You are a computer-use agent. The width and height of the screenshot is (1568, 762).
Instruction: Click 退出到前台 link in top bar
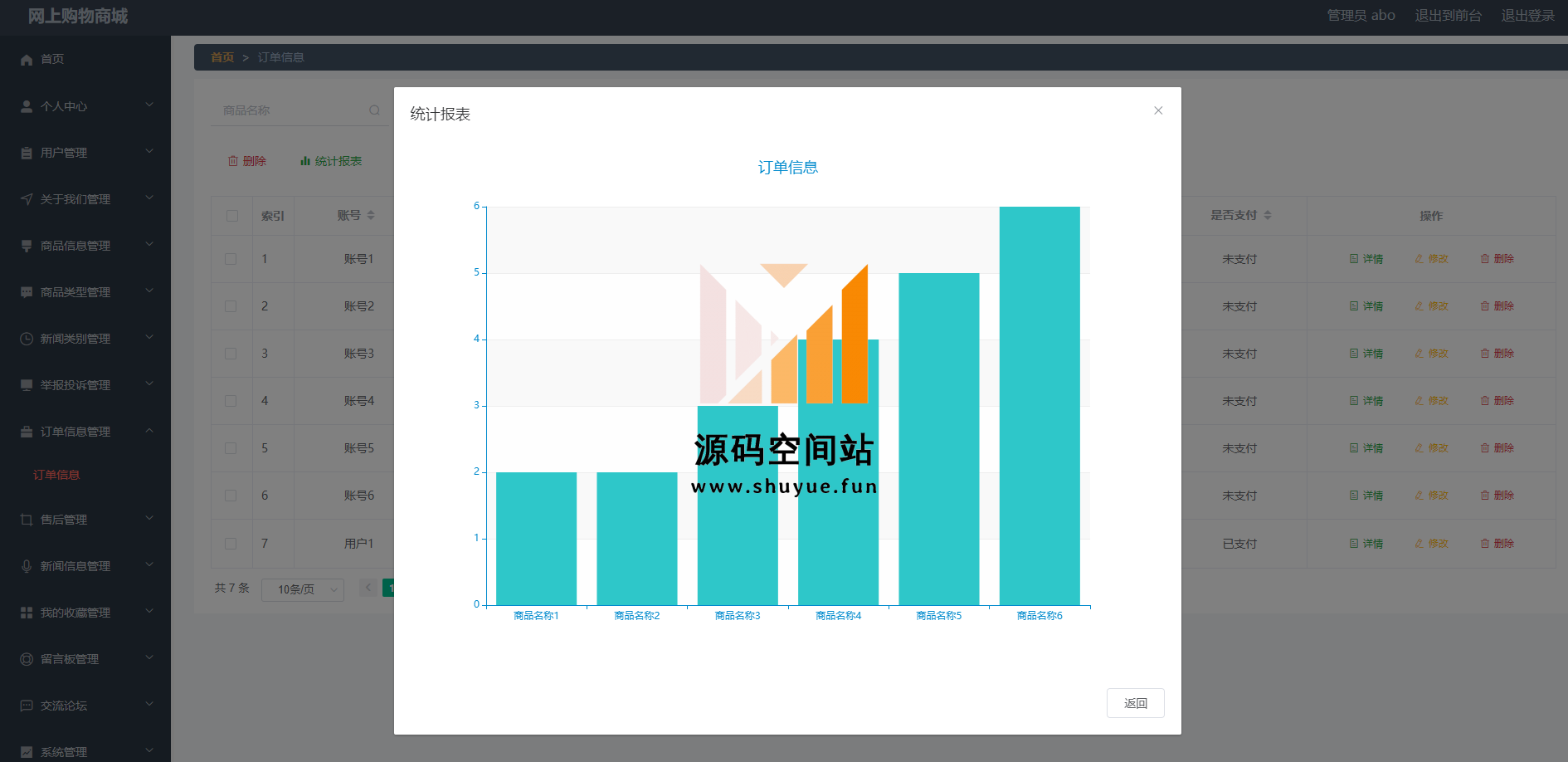click(1448, 16)
